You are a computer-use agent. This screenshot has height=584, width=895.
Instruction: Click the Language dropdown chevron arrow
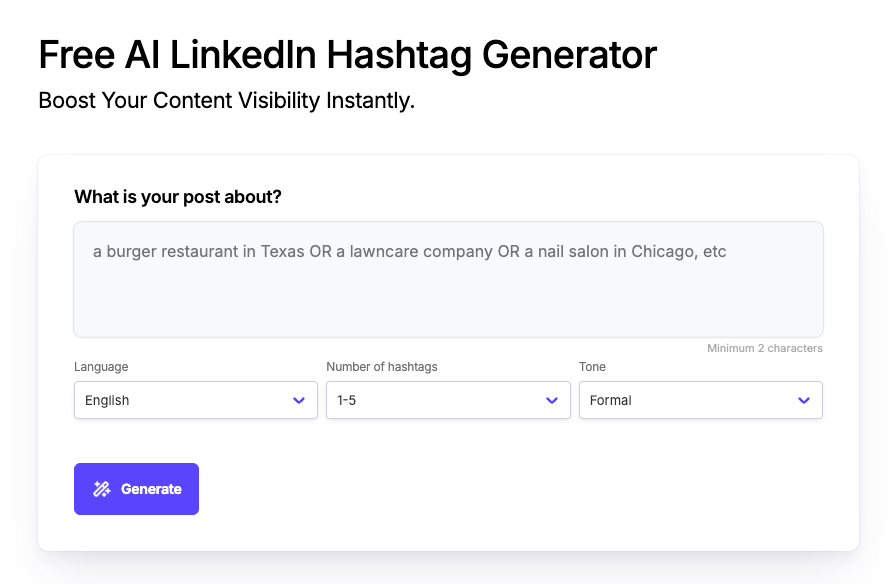pyautogui.click(x=299, y=400)
